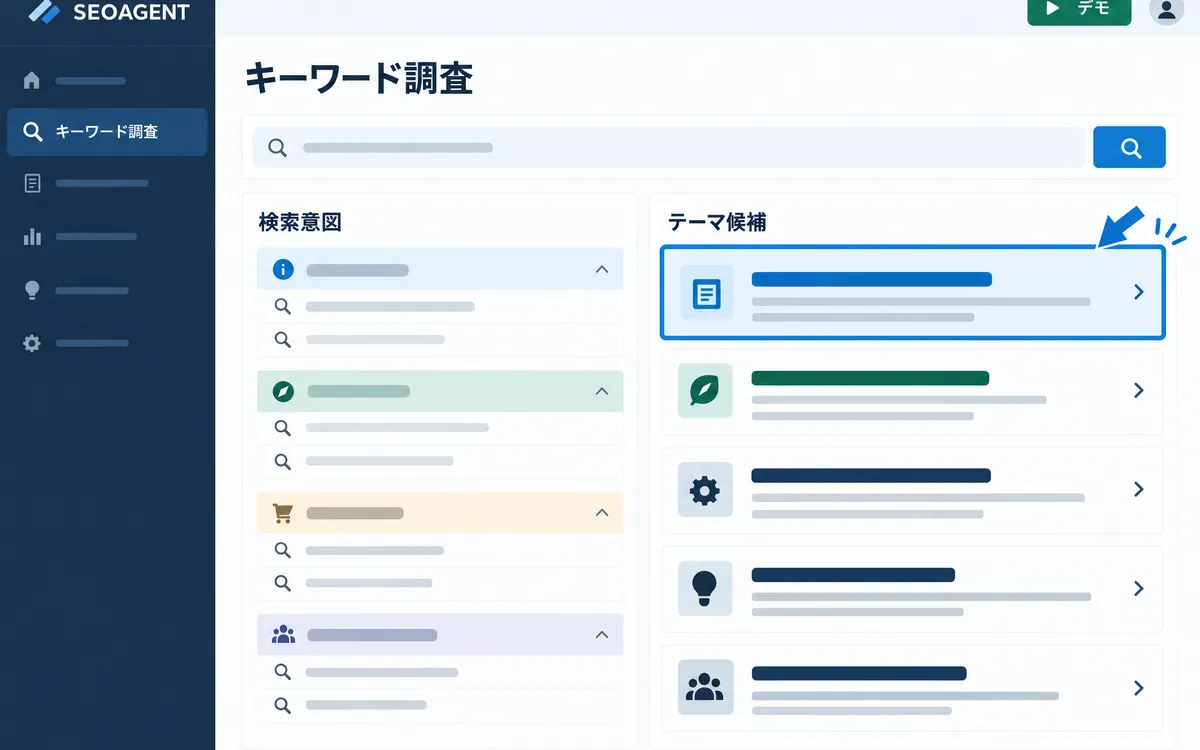Select second query under the compass group

click(x=440, y=461)
